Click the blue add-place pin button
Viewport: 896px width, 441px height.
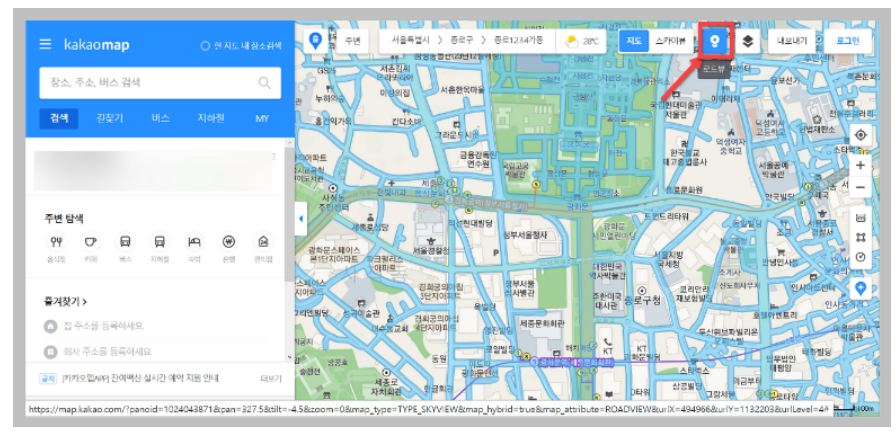[x=860, y=289]
